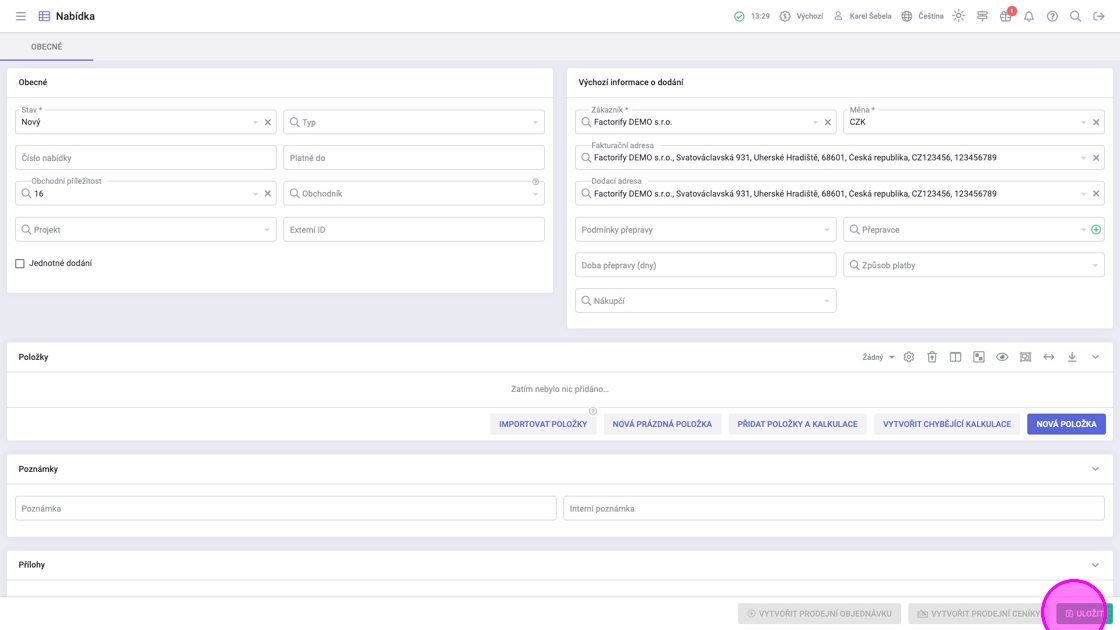
Task: Click the download icon in Položky toolbar
Action: [x=1072, y=357]
